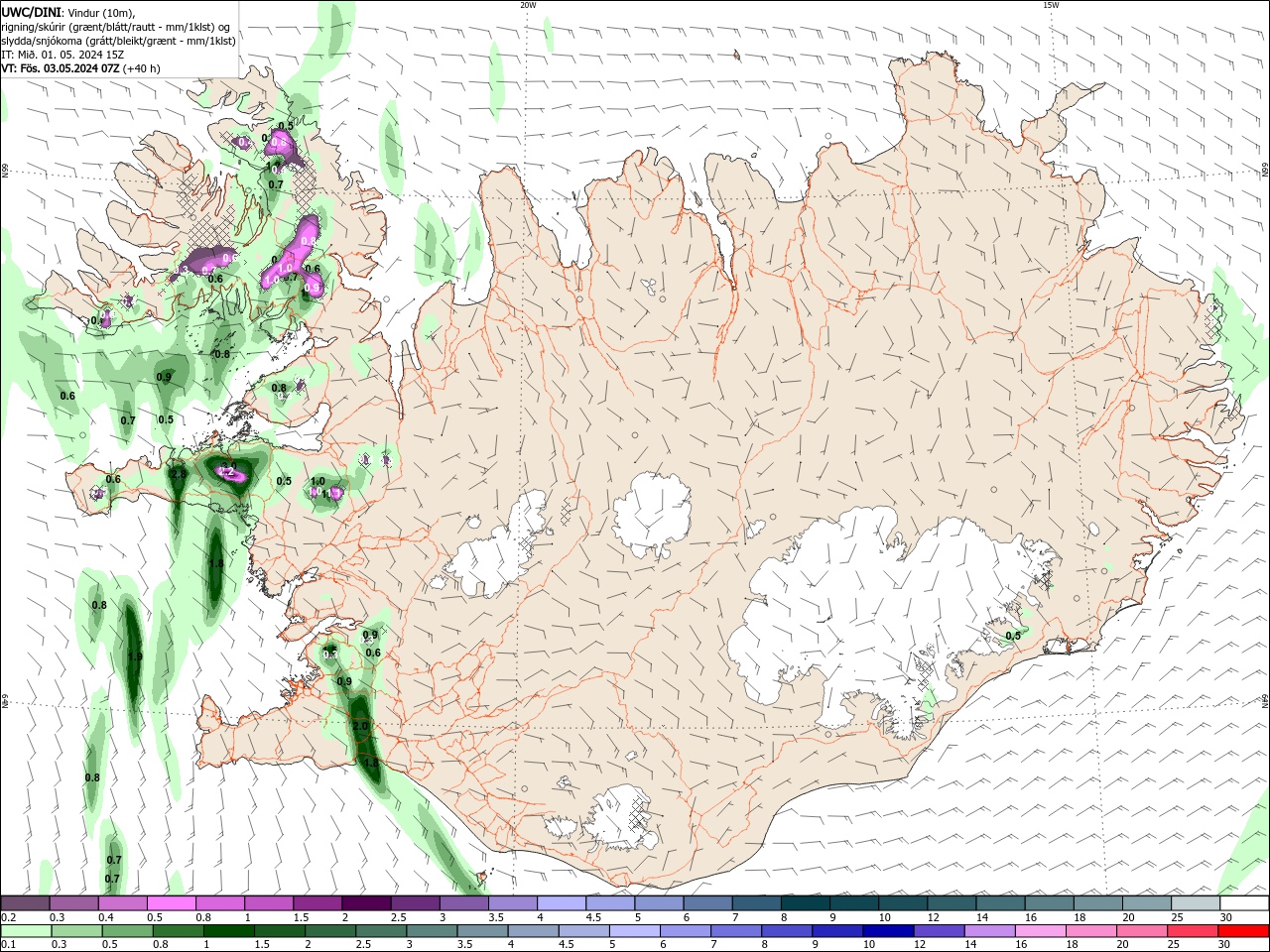
Task: Click the 2–2.5 darkest purple swatch in upper legend
Action: (x=366, y=903)
